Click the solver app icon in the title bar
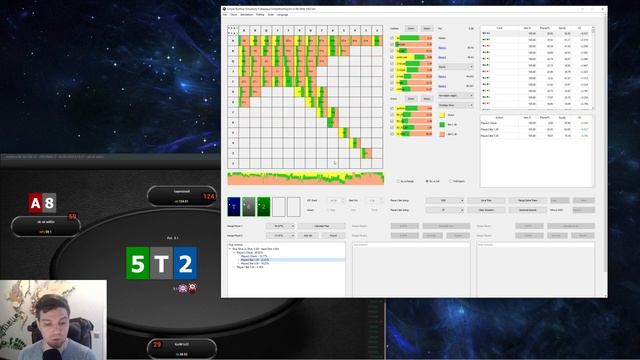 [x=224, y=9]
